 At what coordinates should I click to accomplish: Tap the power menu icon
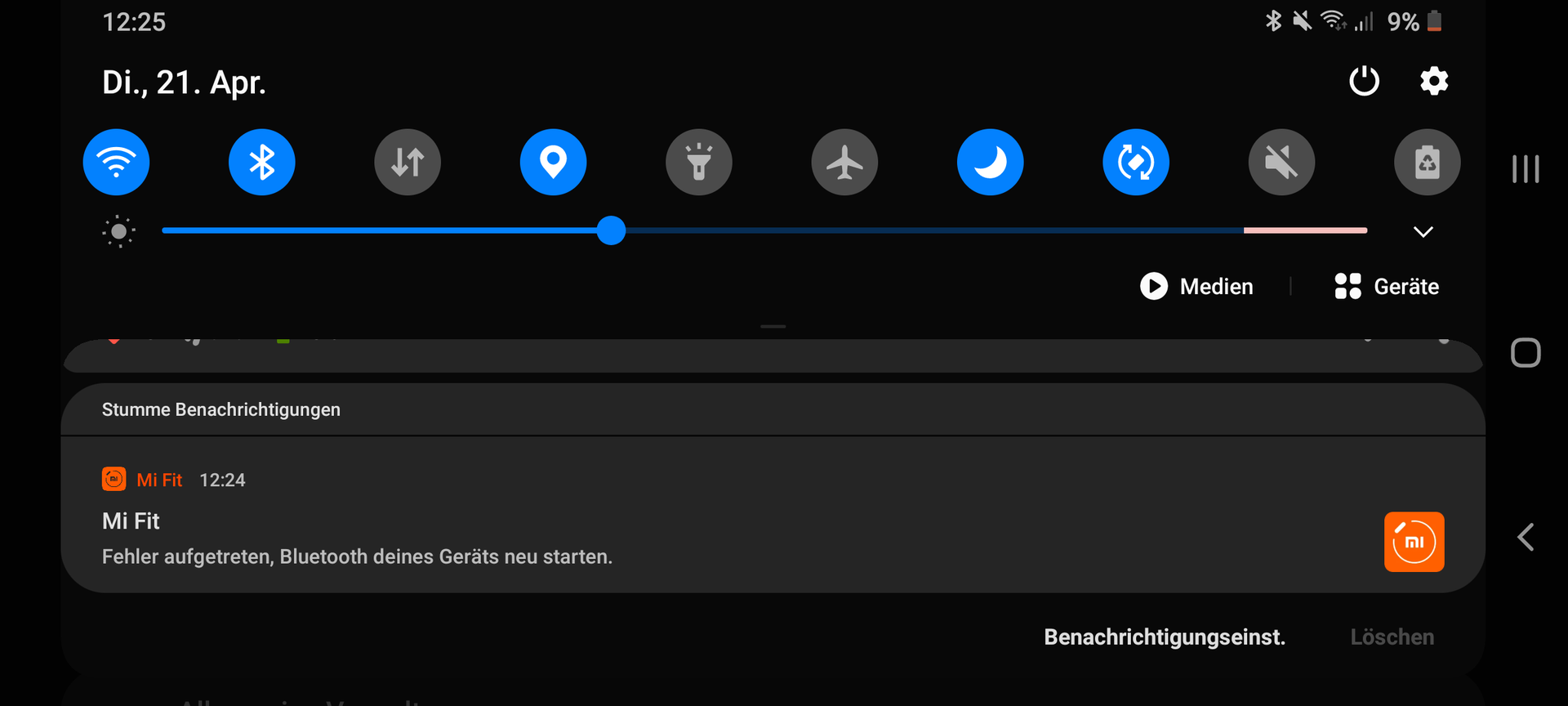(x=1364, y=81)
